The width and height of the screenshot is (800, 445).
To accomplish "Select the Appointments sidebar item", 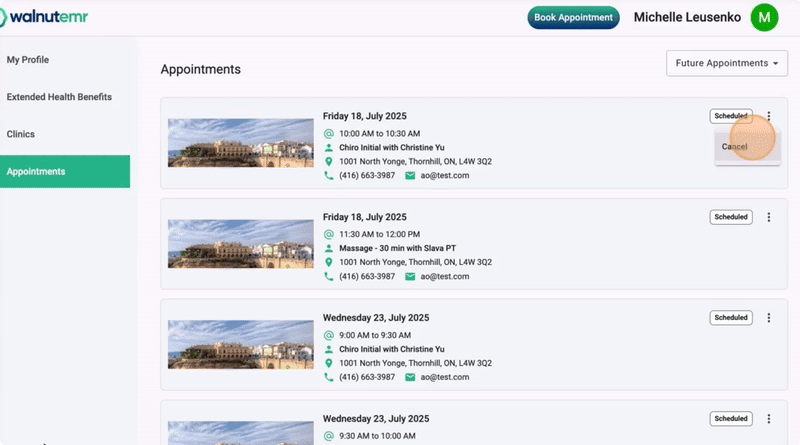I will [36, 171].
